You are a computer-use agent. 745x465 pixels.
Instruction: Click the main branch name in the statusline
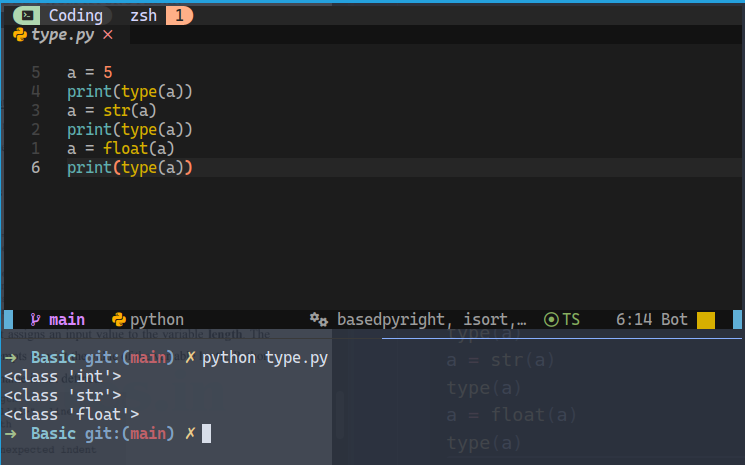tap(67, 320)
